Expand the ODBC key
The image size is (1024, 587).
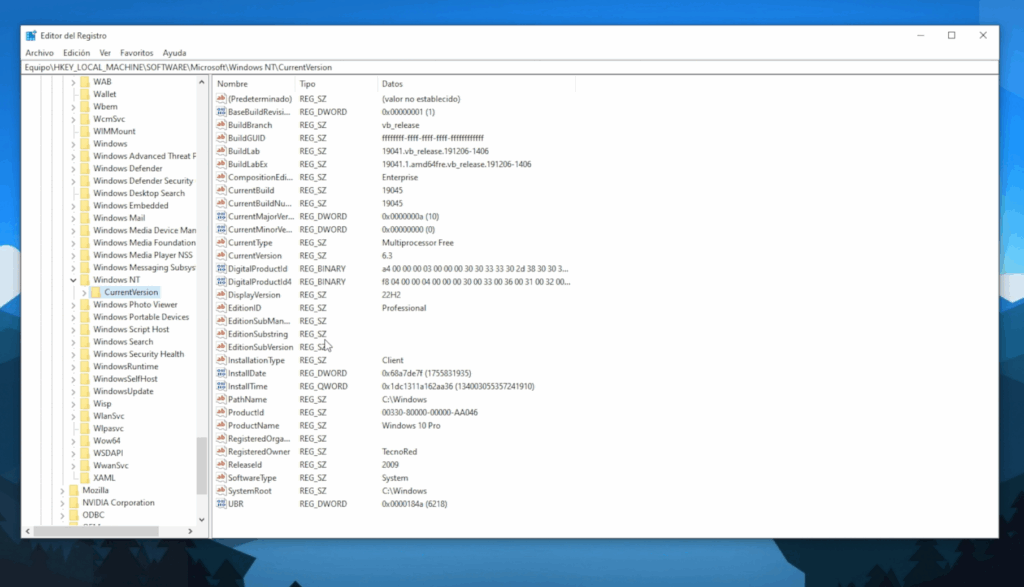[x=62, y=515]
